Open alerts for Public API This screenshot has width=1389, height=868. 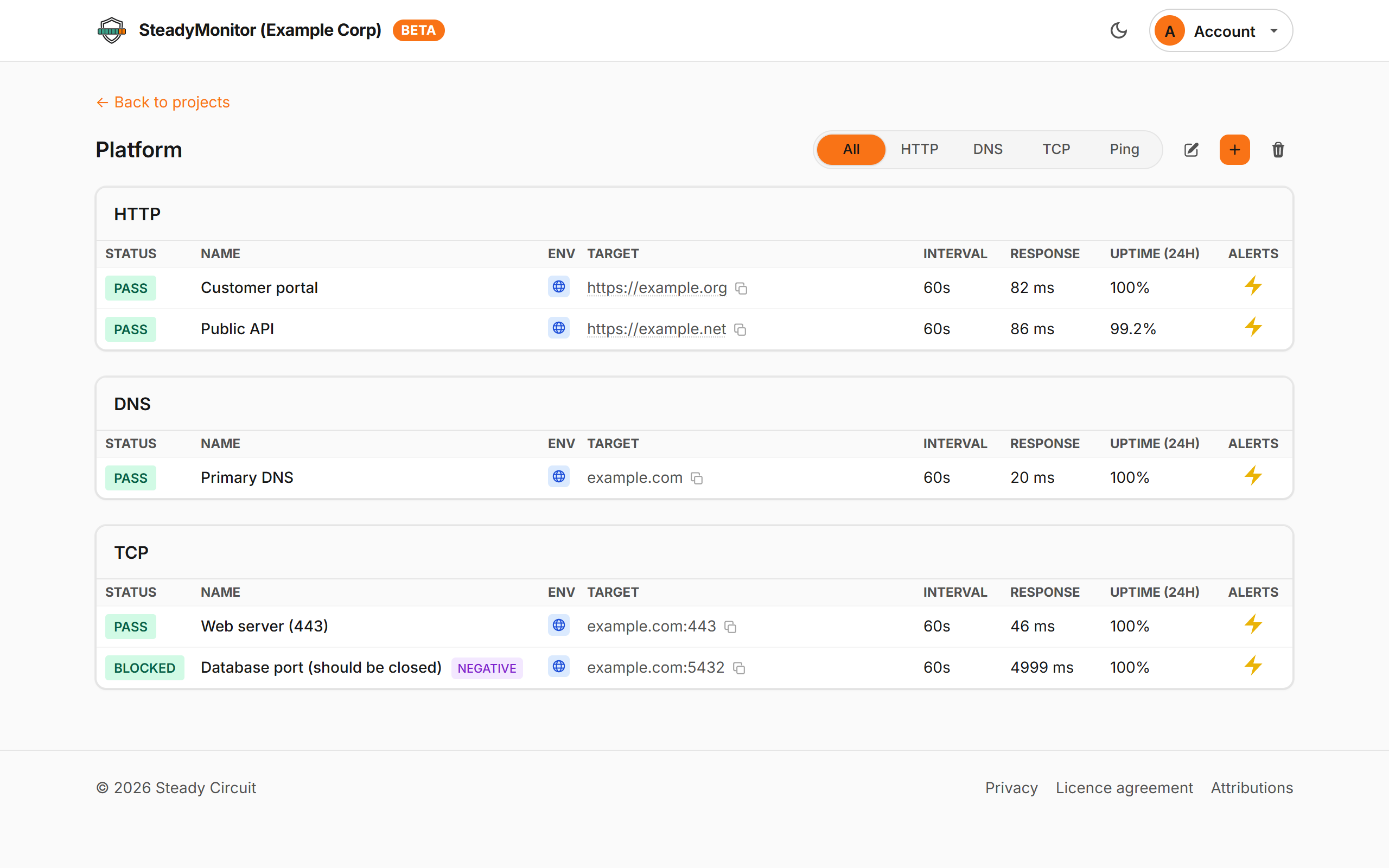[1253, 327]
